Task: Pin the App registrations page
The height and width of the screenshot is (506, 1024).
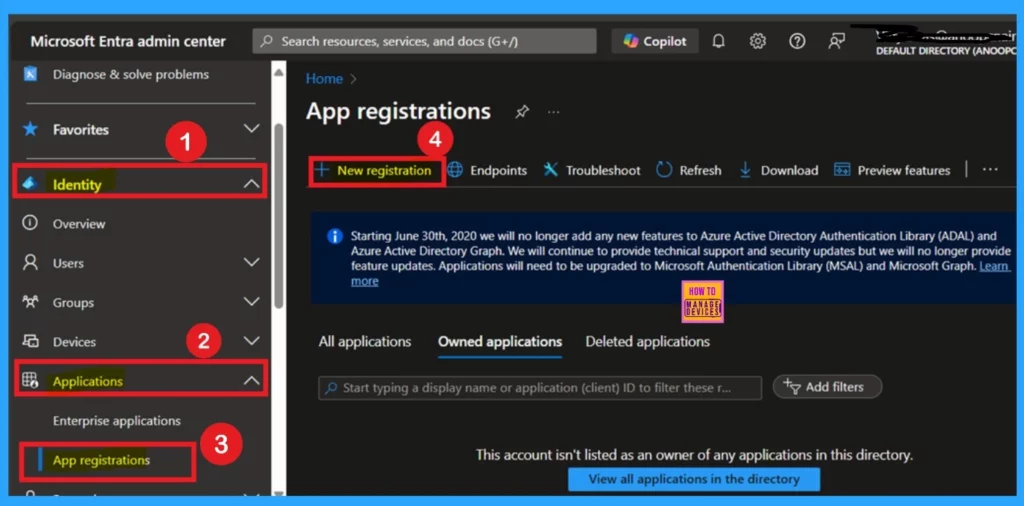Action: 522,112
